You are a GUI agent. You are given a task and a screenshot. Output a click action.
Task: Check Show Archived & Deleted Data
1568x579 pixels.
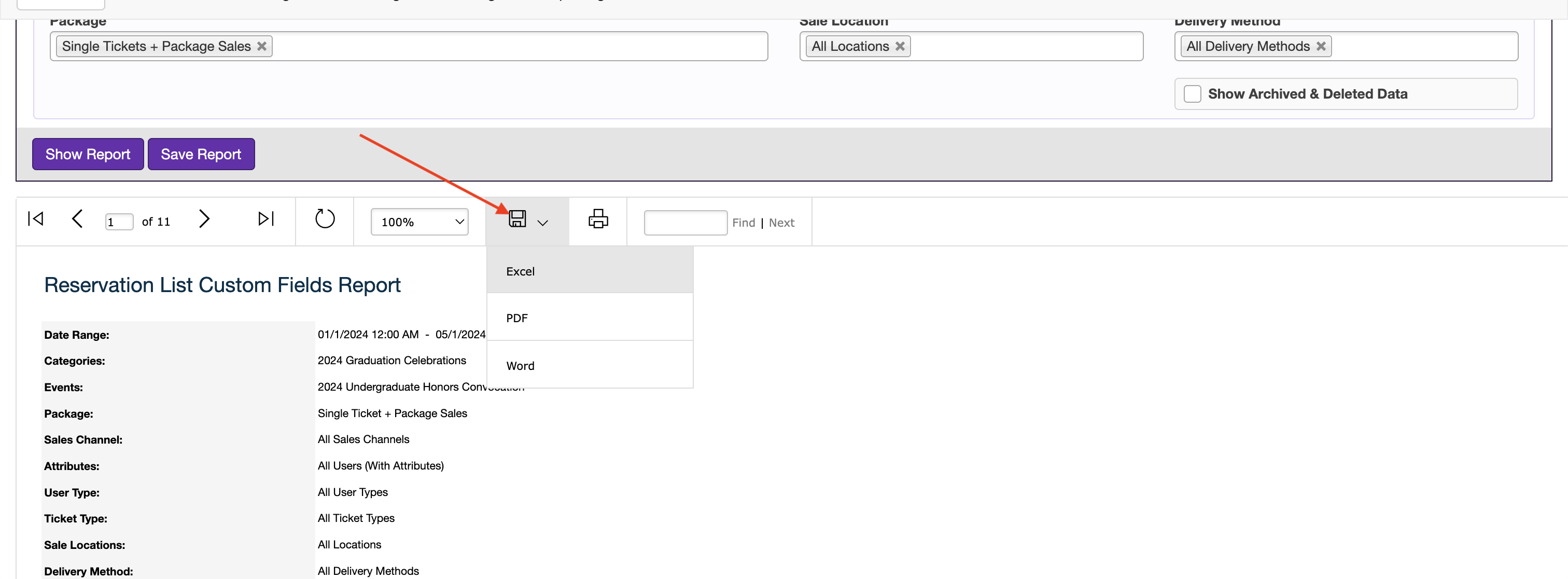click(x=1192, y=94)
